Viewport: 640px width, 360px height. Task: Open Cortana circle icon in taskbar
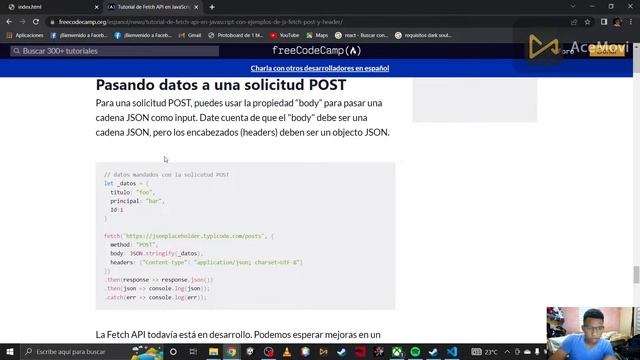point(173,351)
